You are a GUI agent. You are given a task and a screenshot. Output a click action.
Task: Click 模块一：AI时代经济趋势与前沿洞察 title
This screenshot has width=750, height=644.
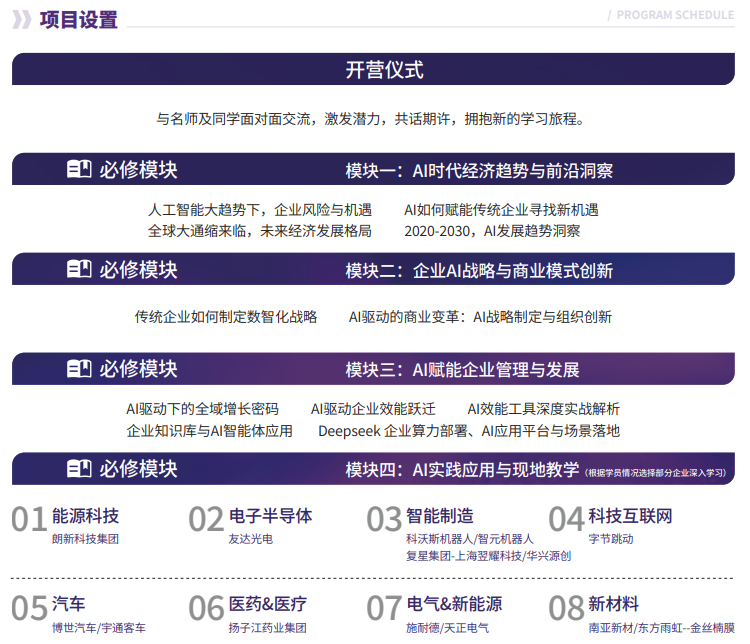tap(479, 170)
